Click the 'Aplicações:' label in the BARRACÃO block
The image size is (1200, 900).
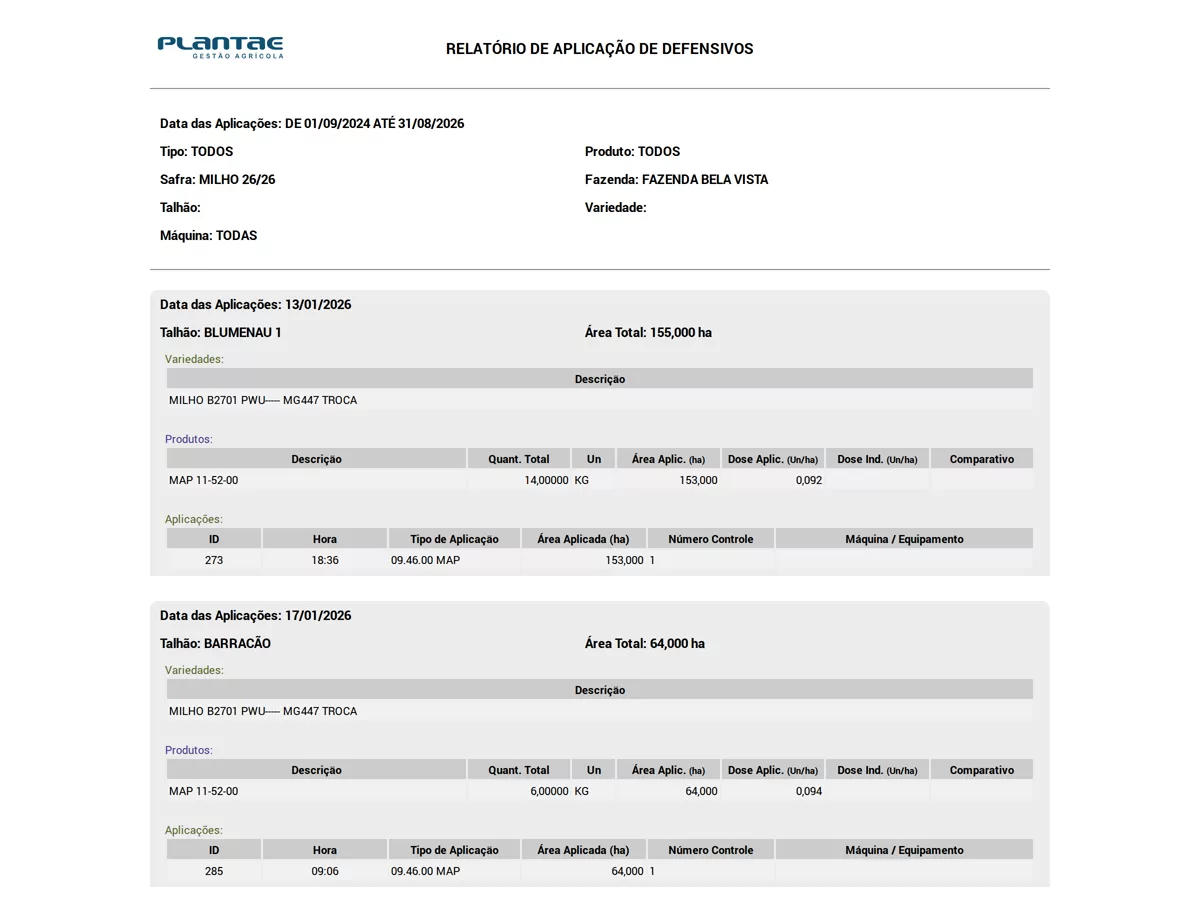[x=194, y=830]
